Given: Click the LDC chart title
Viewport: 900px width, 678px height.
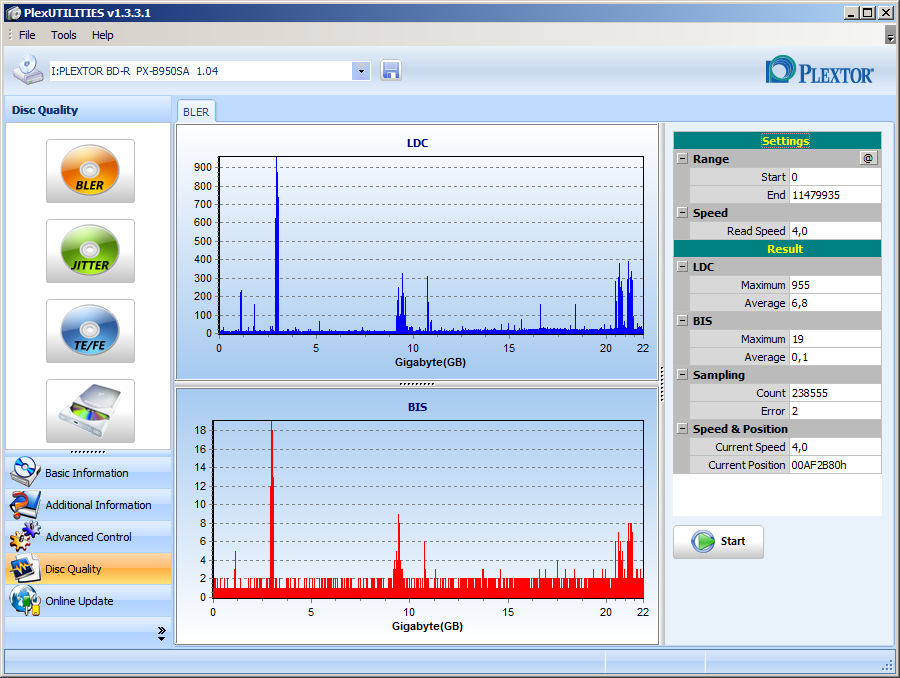Looking at the screenshot, I should click(417, 143).
